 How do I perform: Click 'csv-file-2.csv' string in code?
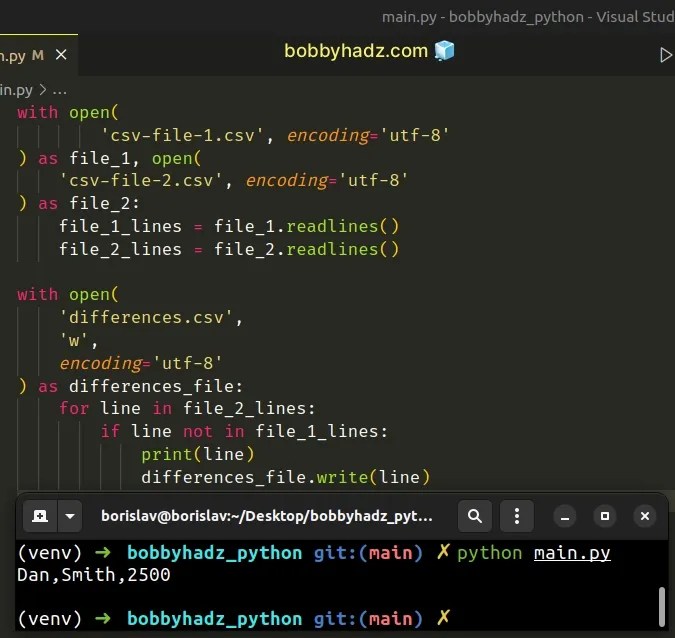pos(141,180)
